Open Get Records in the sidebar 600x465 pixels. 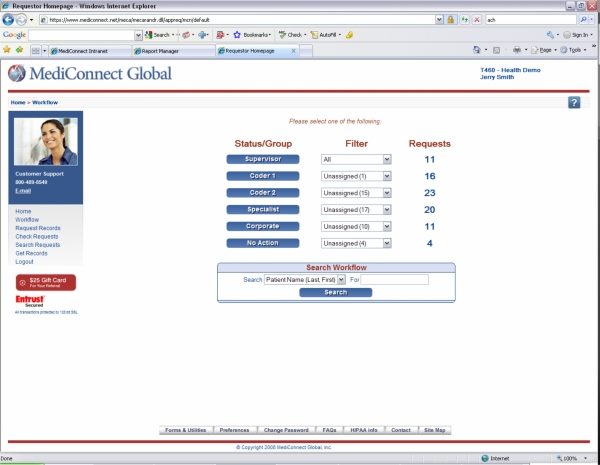[x=31, y=253]
